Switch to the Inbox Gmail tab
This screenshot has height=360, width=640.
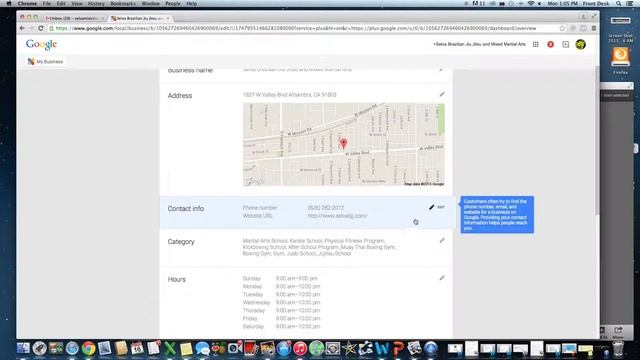75,18
